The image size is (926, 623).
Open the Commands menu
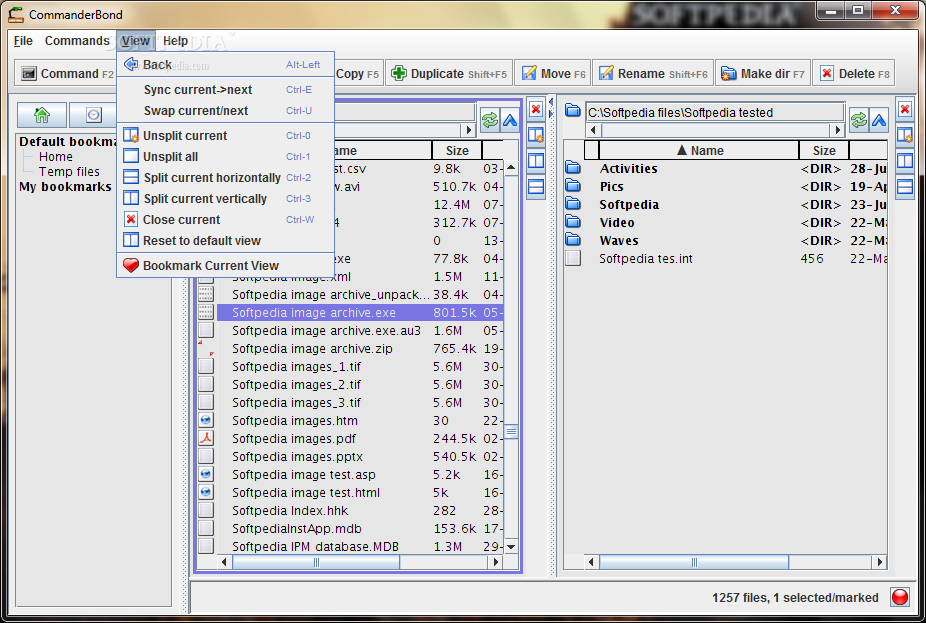[x=77, y=41]
